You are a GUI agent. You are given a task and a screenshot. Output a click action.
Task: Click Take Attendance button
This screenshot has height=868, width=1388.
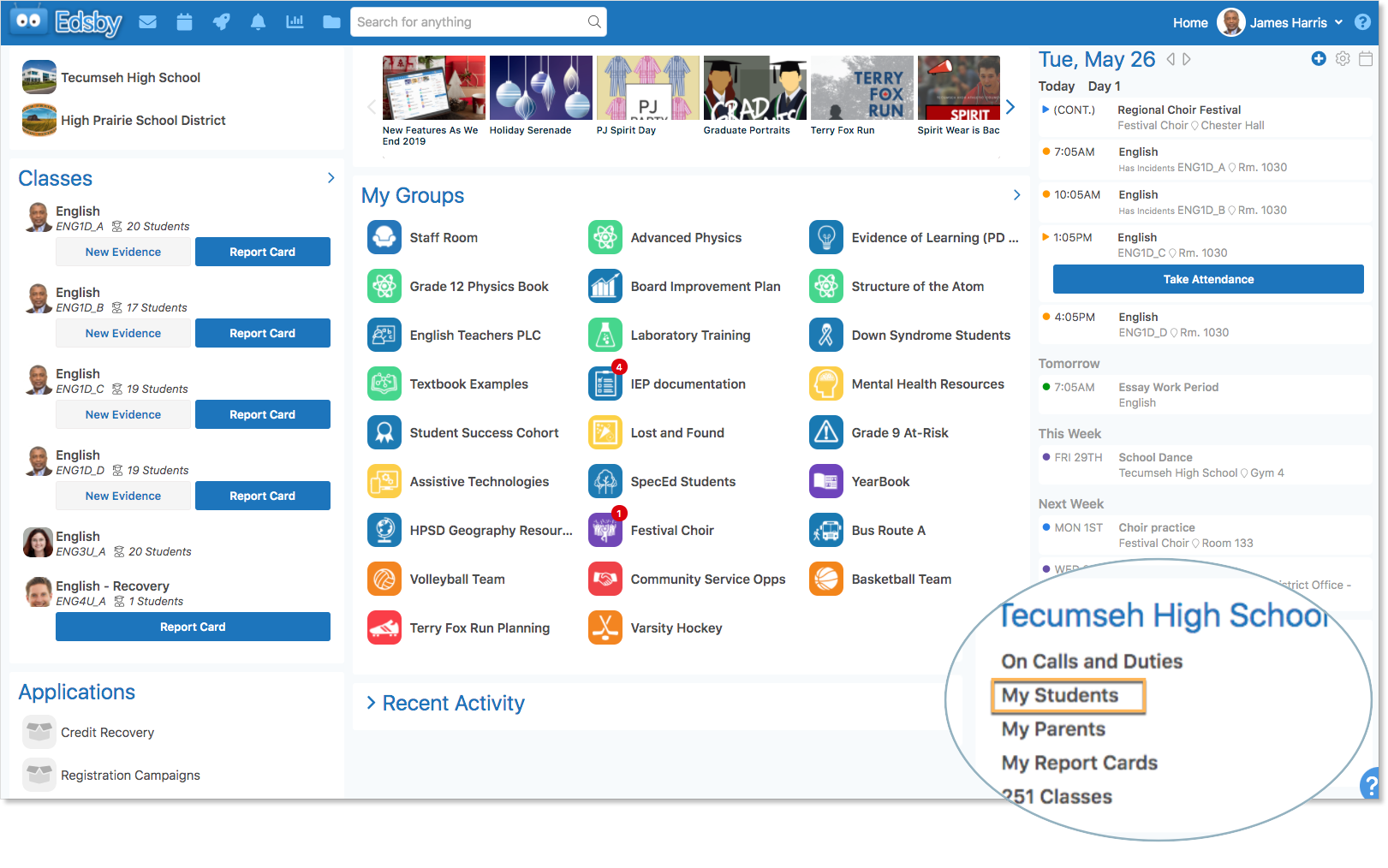(1208, 279)
